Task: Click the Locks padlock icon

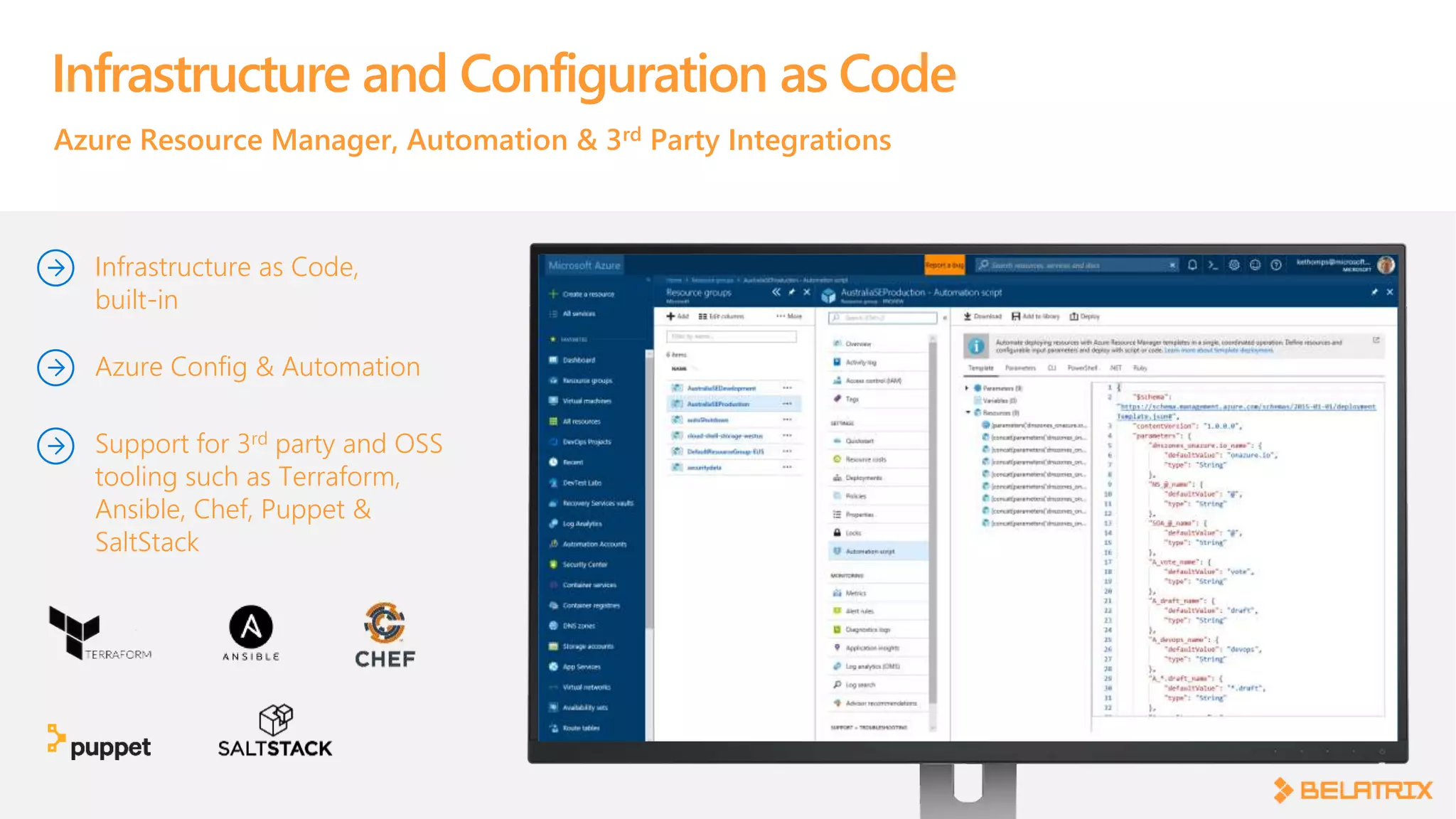Action: [837, 532]
